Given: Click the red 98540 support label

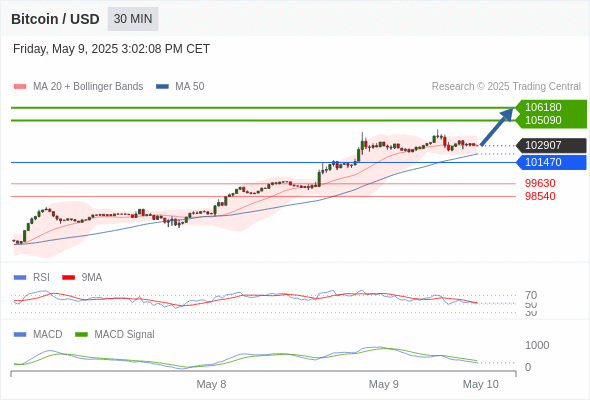Looking at the screenshot, I should point(540,196).
